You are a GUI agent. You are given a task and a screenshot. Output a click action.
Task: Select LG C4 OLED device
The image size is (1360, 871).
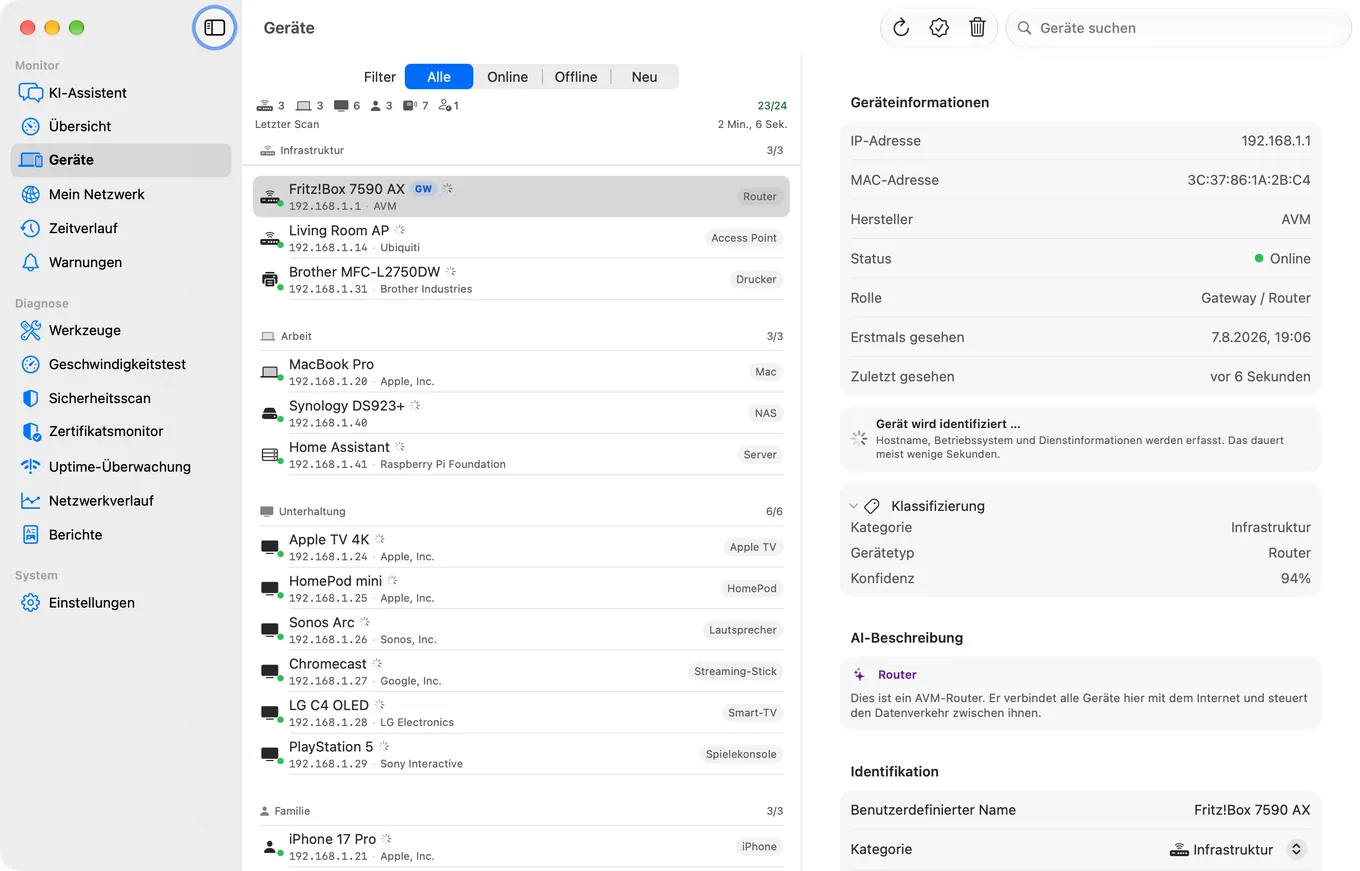coord(521,713)
